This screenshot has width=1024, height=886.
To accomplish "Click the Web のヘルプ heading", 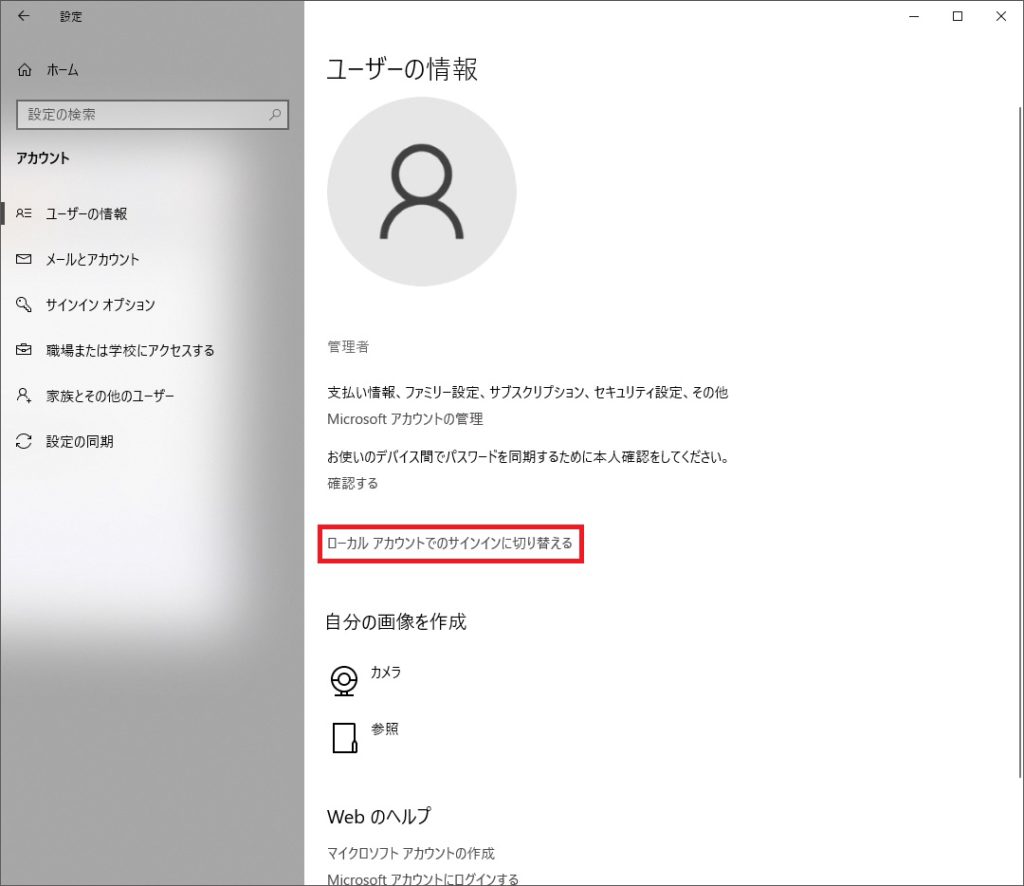I will click(x=379, y=816).
